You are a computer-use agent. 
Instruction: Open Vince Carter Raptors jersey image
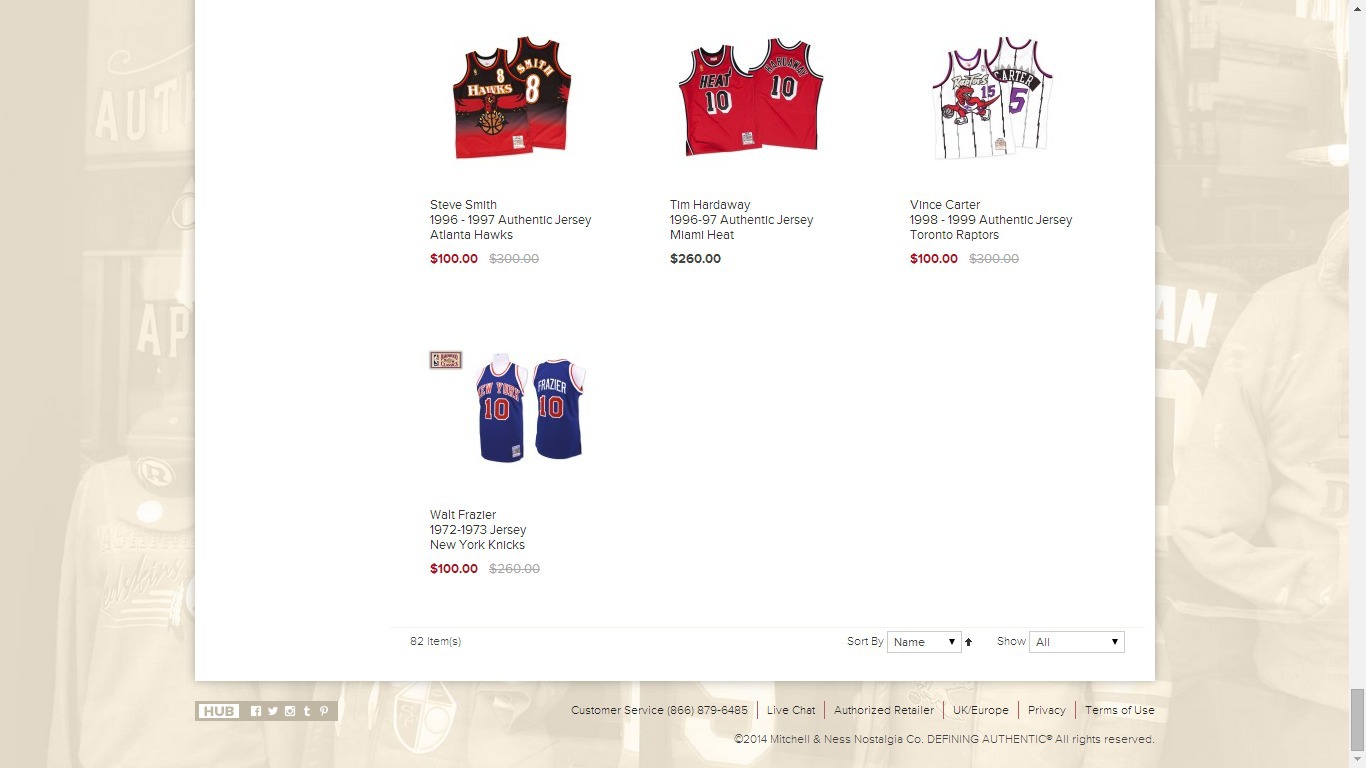pos(992,98)
